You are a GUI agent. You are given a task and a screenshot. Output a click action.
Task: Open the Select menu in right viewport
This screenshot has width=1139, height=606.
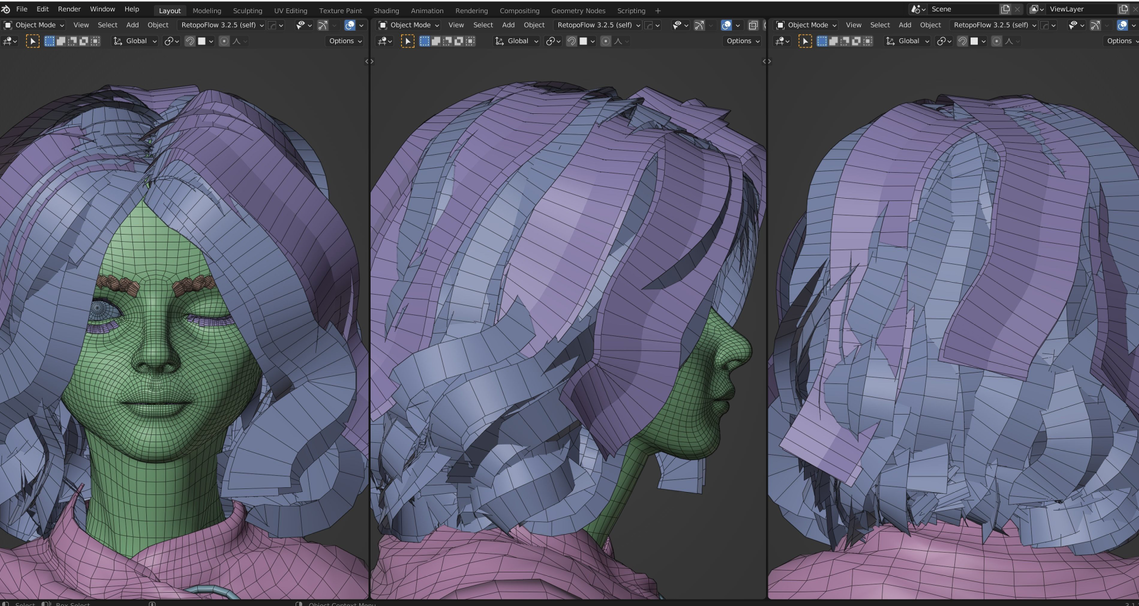880,25
